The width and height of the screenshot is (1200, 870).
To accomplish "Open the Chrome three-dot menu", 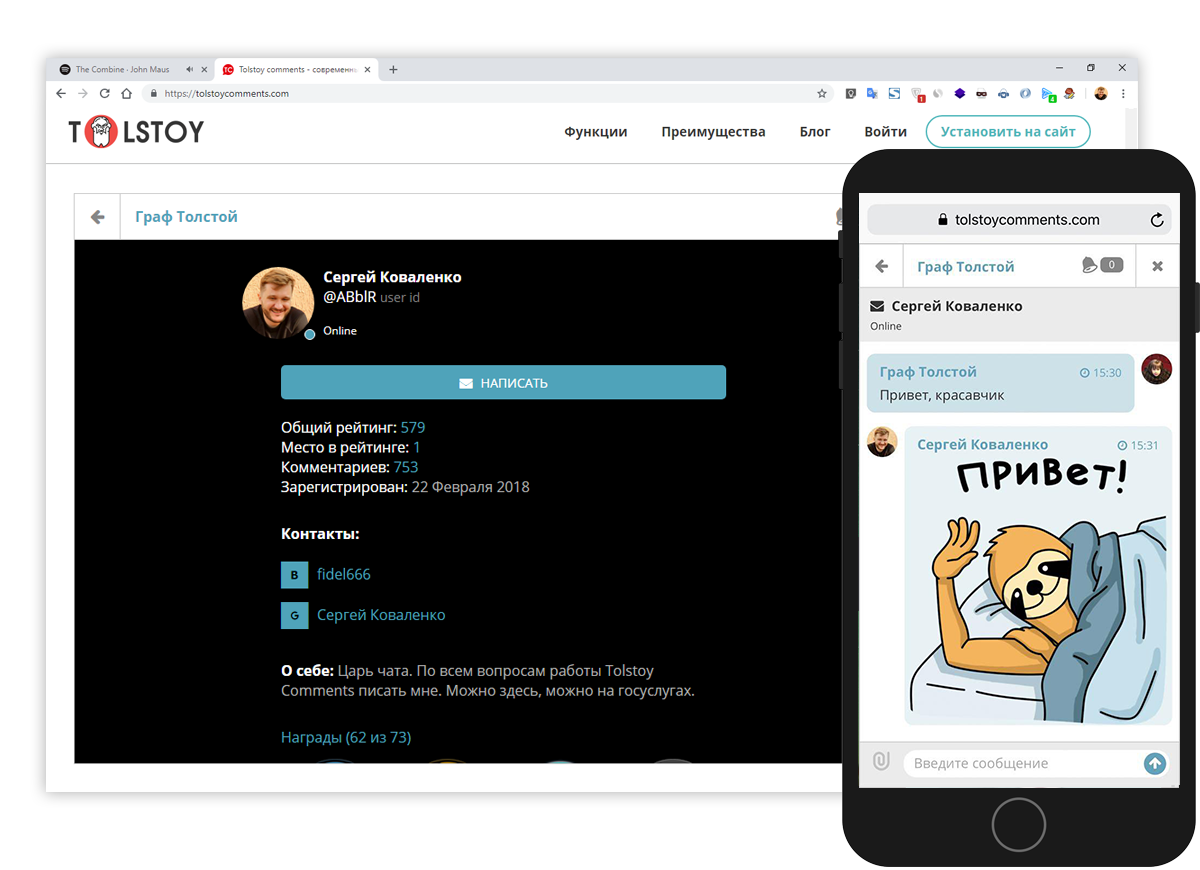I will point(1124,93).
